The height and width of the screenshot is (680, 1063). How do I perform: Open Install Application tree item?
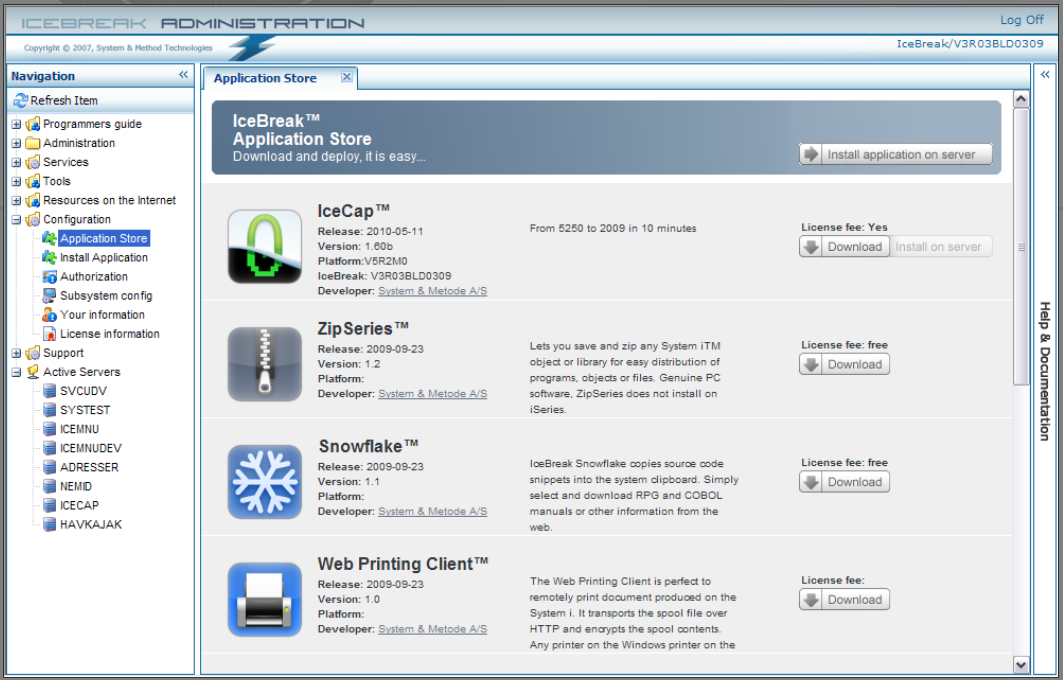[104, 258]
